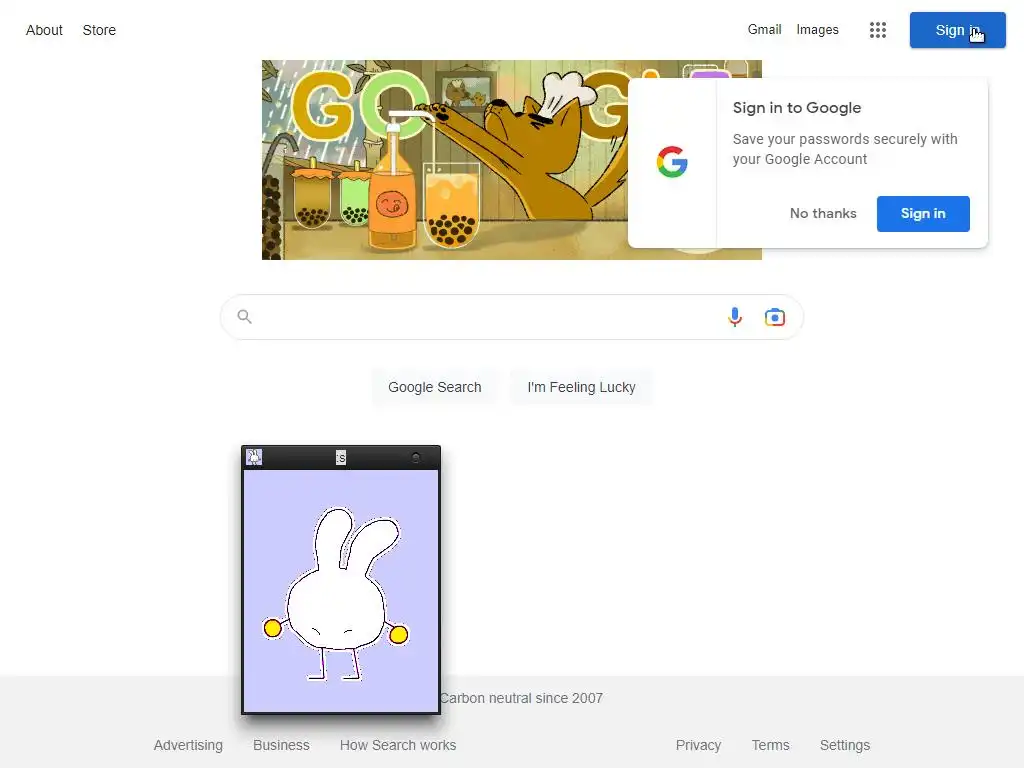The image size is (1024, 768).
Task: Open Privacy footer link
Action: point(698,745)
